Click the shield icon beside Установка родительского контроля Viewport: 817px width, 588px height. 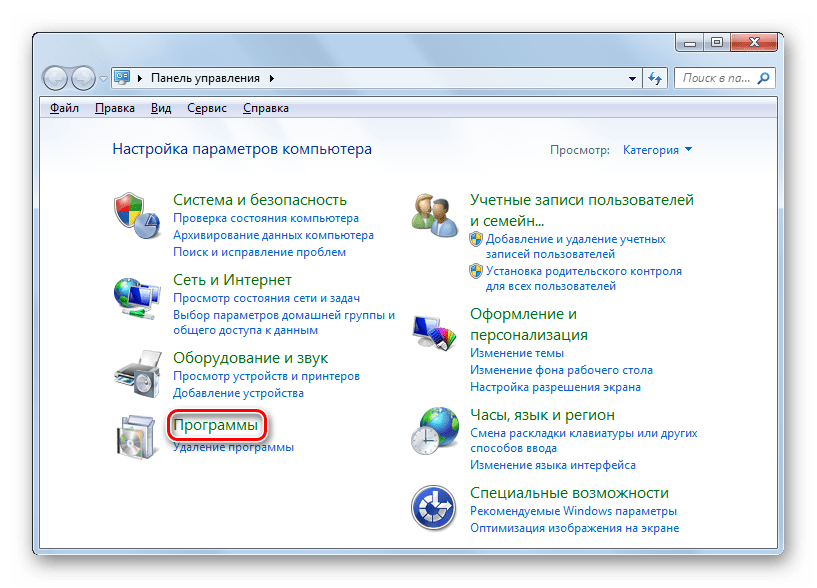coord(476,271)
